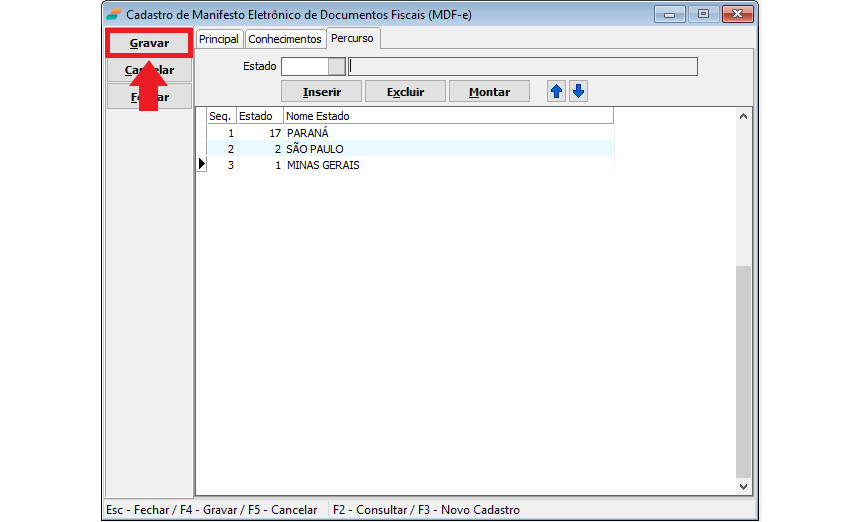Click the scrollbar up arrow in the grid
The width and height of the screenshot is (862, 522).
743,116
